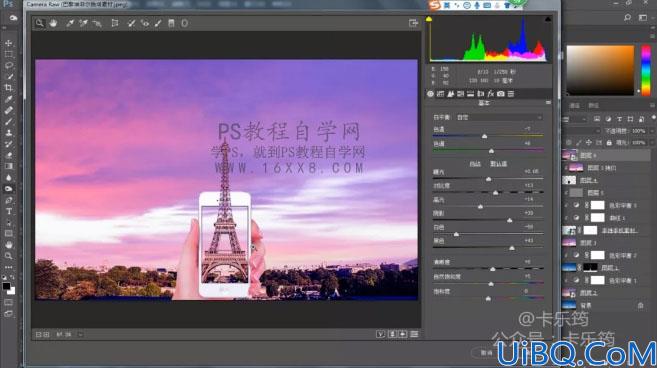Toggle shadow clipping warning in histogram
Image resolution: width=657 pixels, height=368 pixels.
pos(429,19)
